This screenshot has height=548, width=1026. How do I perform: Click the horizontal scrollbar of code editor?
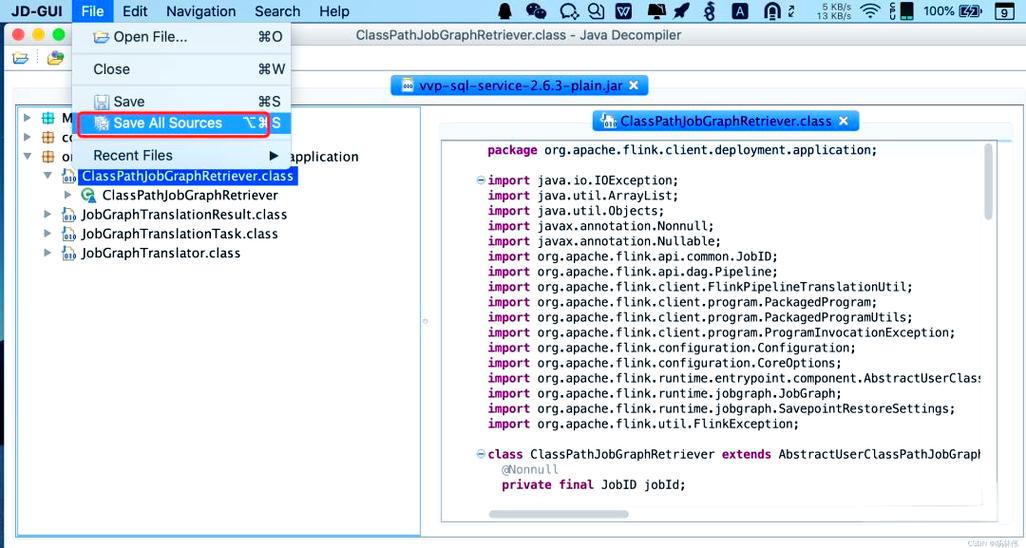(559, 515)
